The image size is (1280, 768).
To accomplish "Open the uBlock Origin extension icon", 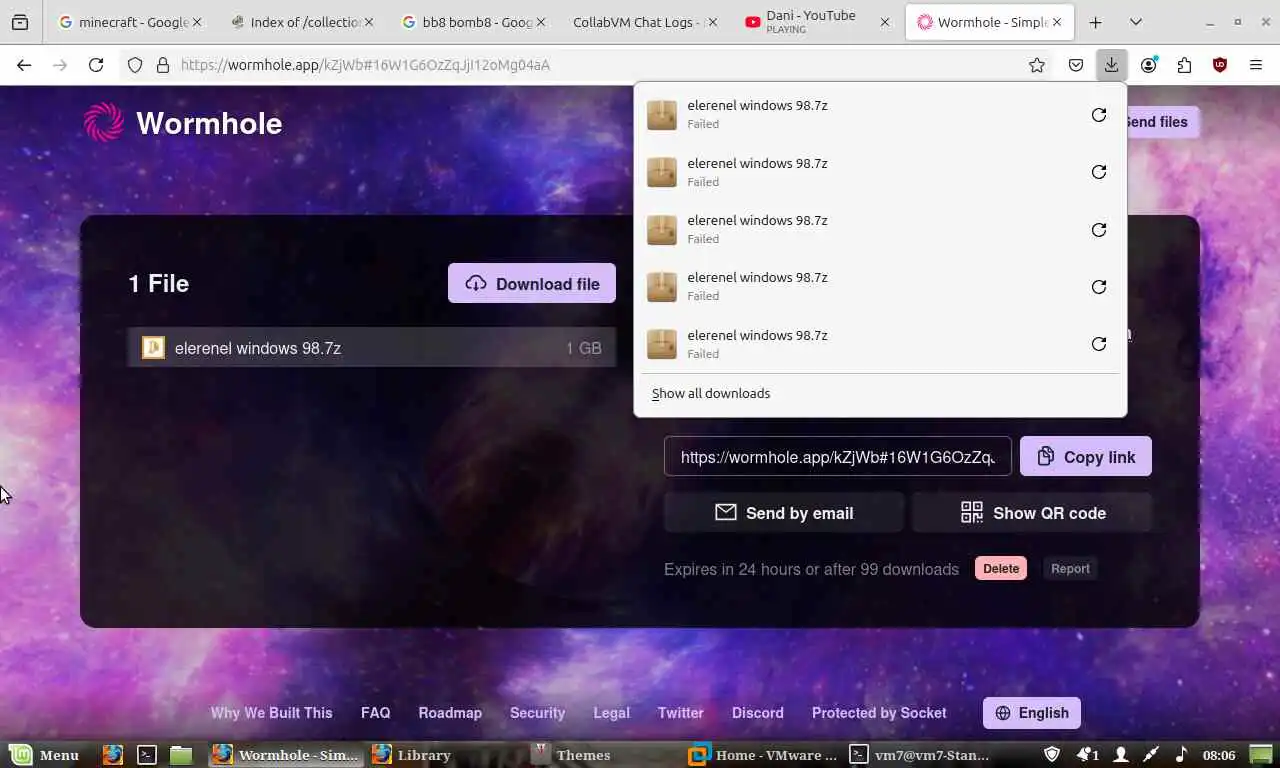I will click(x=1220, y=65).
